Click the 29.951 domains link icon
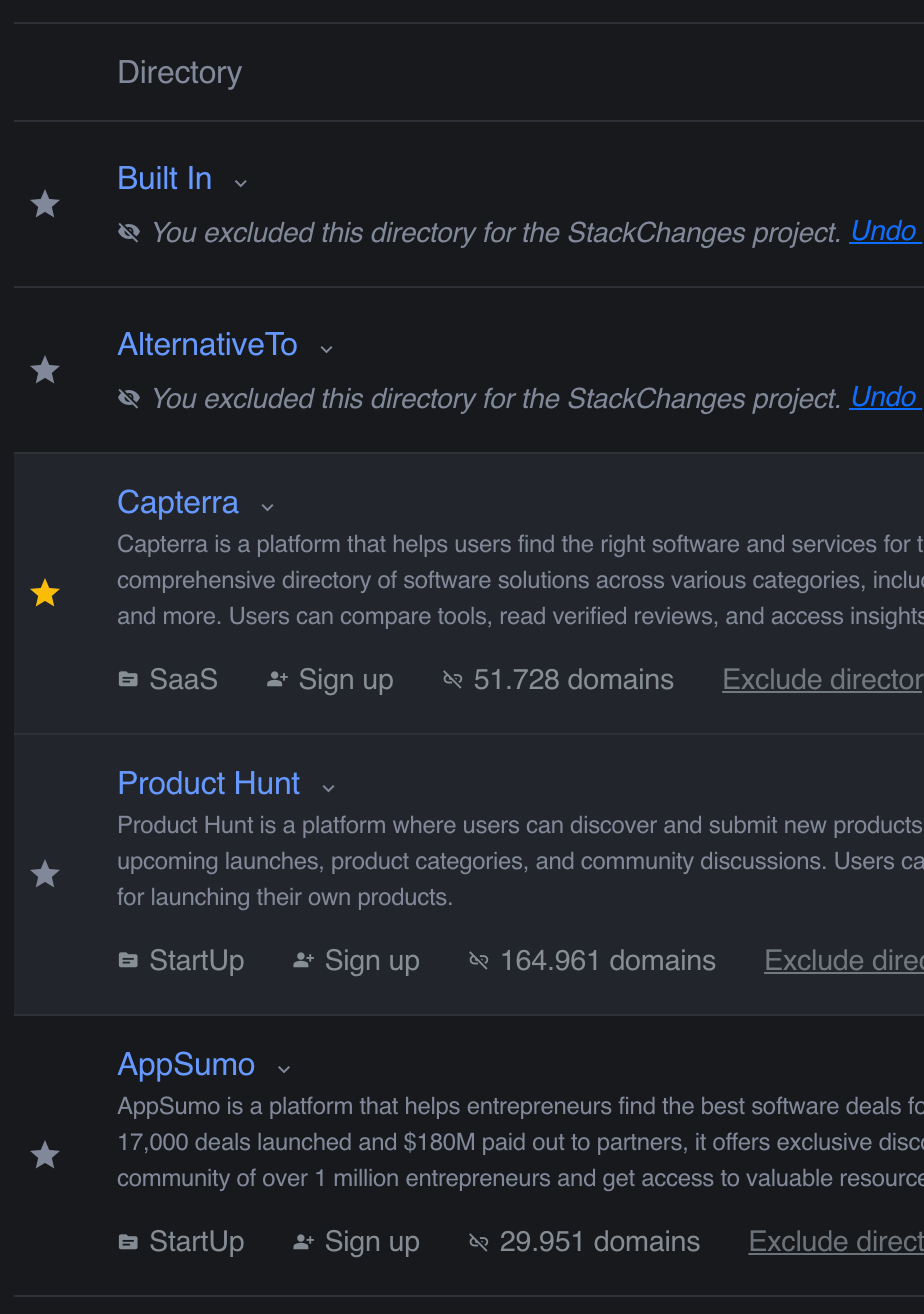Viewport: 924px width, 1314px height. pos(479,1242)
